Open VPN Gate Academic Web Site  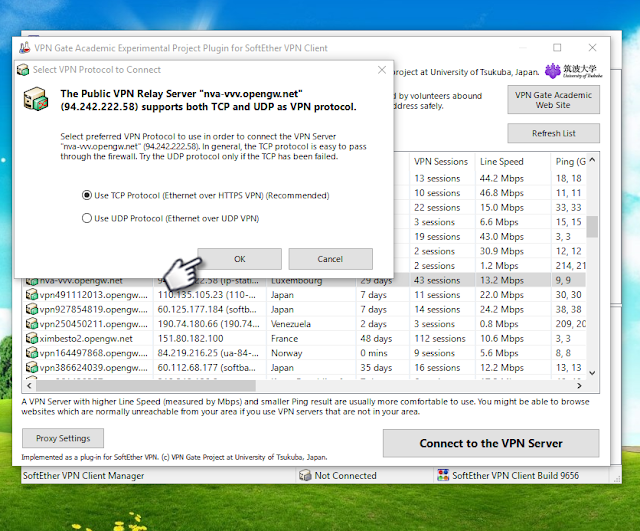click(x=553, y=100)
